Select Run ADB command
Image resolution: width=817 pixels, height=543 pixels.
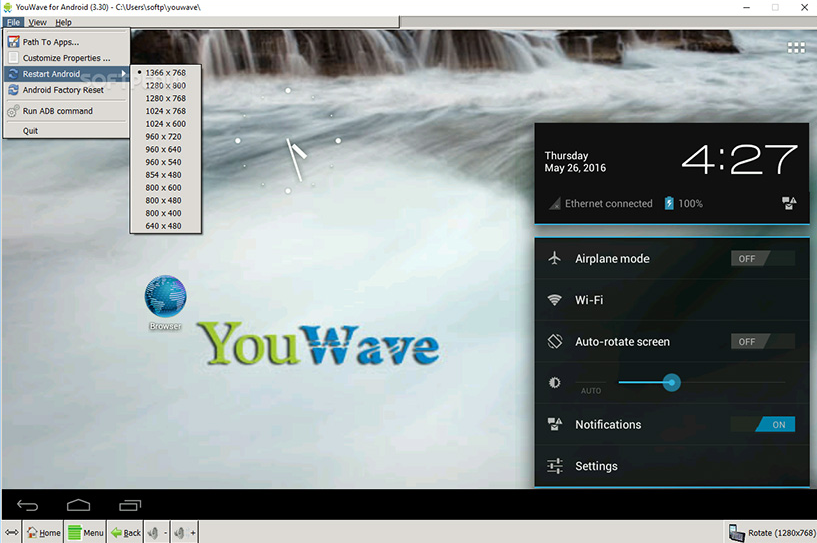pyautogui.click(x=67, y=111)
